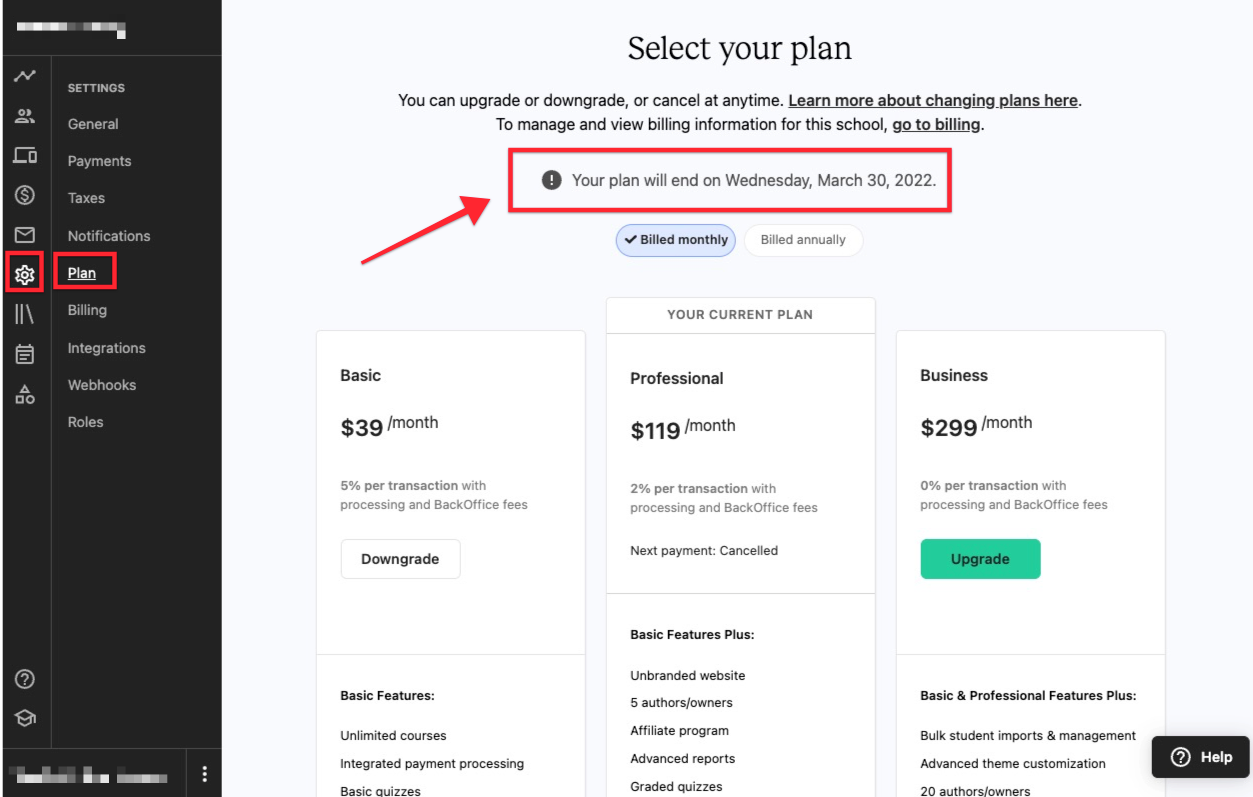
Task: Open the Site devices icon
Action: [25, 155]
